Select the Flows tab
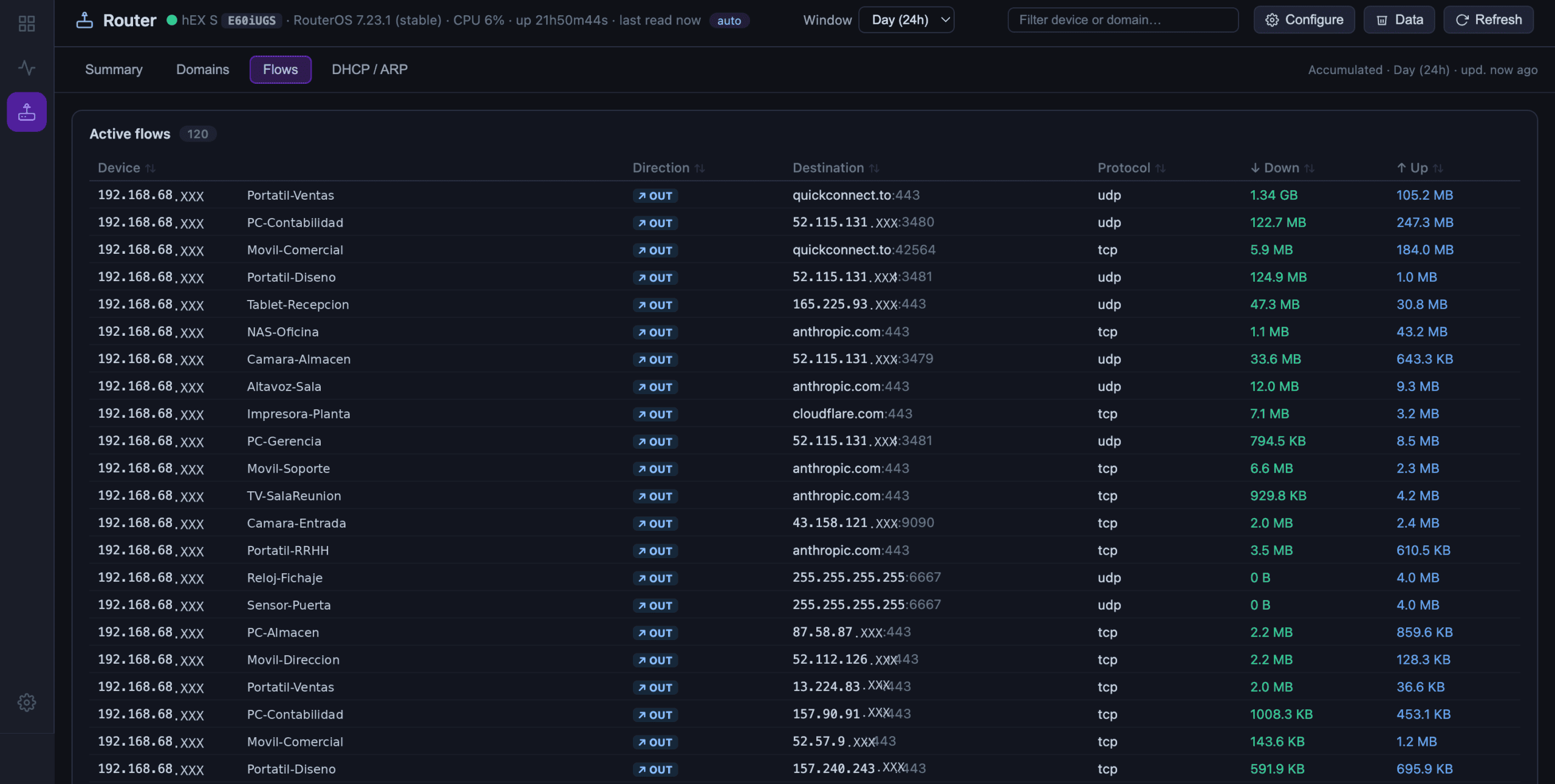Screen dimensions: 1555x784 pyautogui.click(x=280, y=69)
